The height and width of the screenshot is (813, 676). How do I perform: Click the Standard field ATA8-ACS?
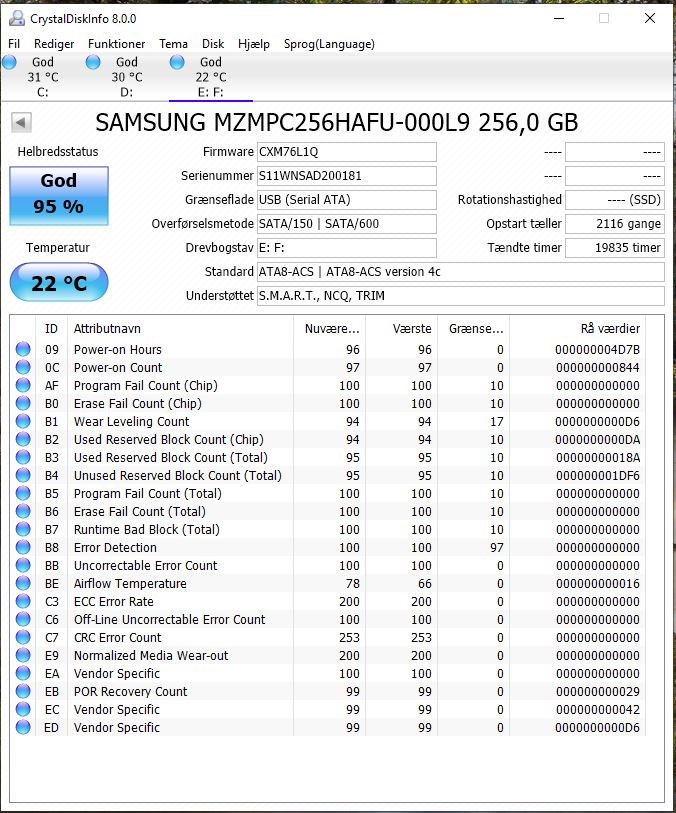point(461,272)
